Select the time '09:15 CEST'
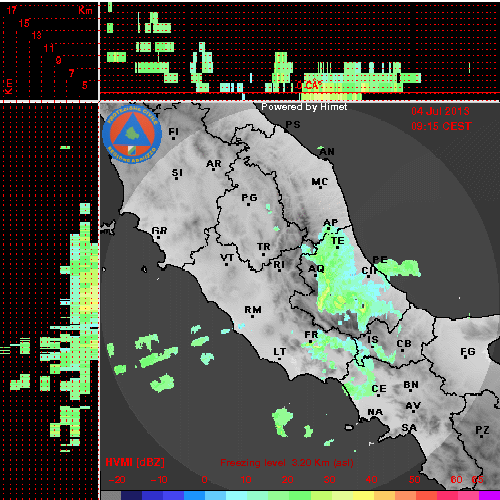 tap(441, 126)
